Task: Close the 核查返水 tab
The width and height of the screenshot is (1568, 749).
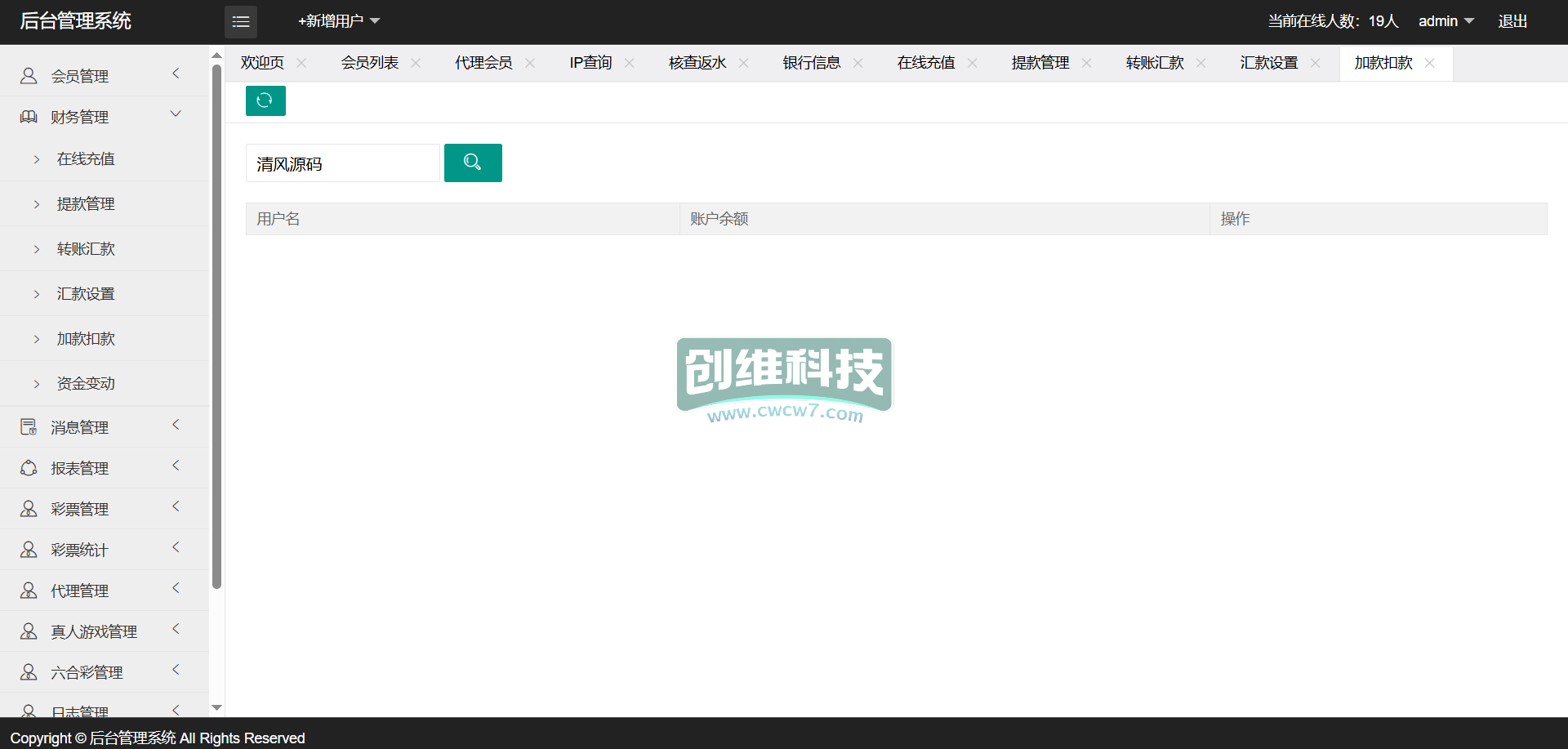Action: (743, 63)
